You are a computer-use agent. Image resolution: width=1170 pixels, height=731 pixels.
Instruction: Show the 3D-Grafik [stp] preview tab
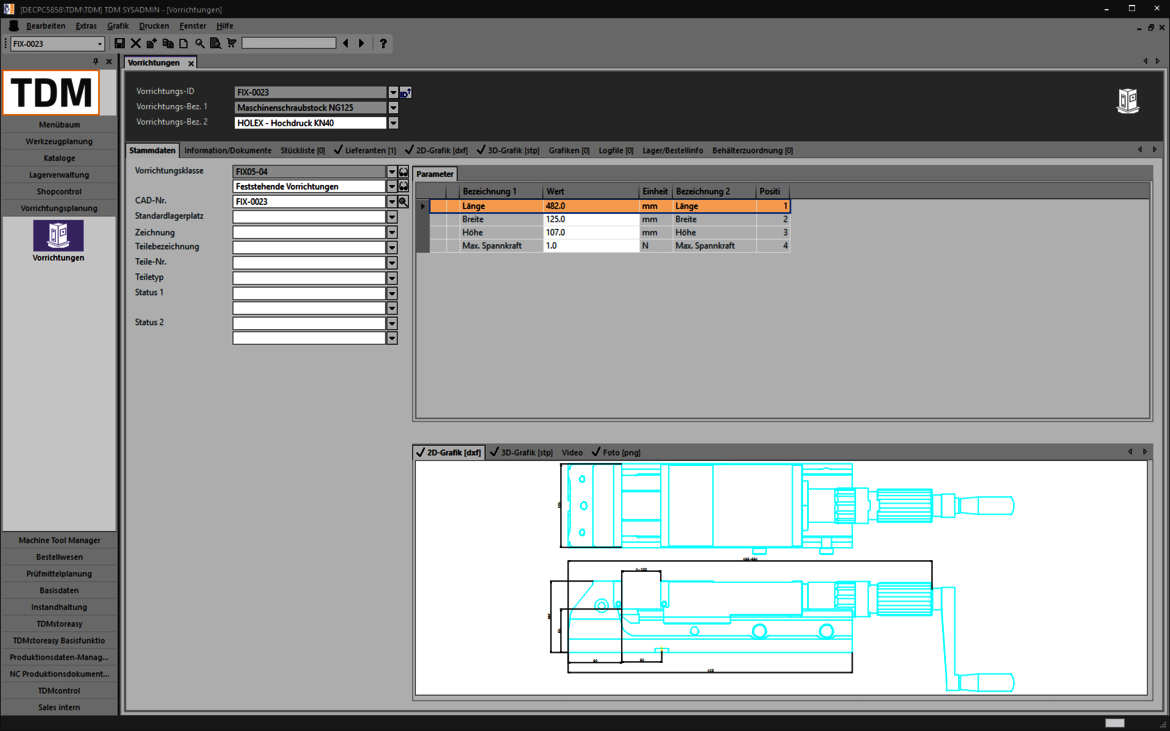coord(522,452)
